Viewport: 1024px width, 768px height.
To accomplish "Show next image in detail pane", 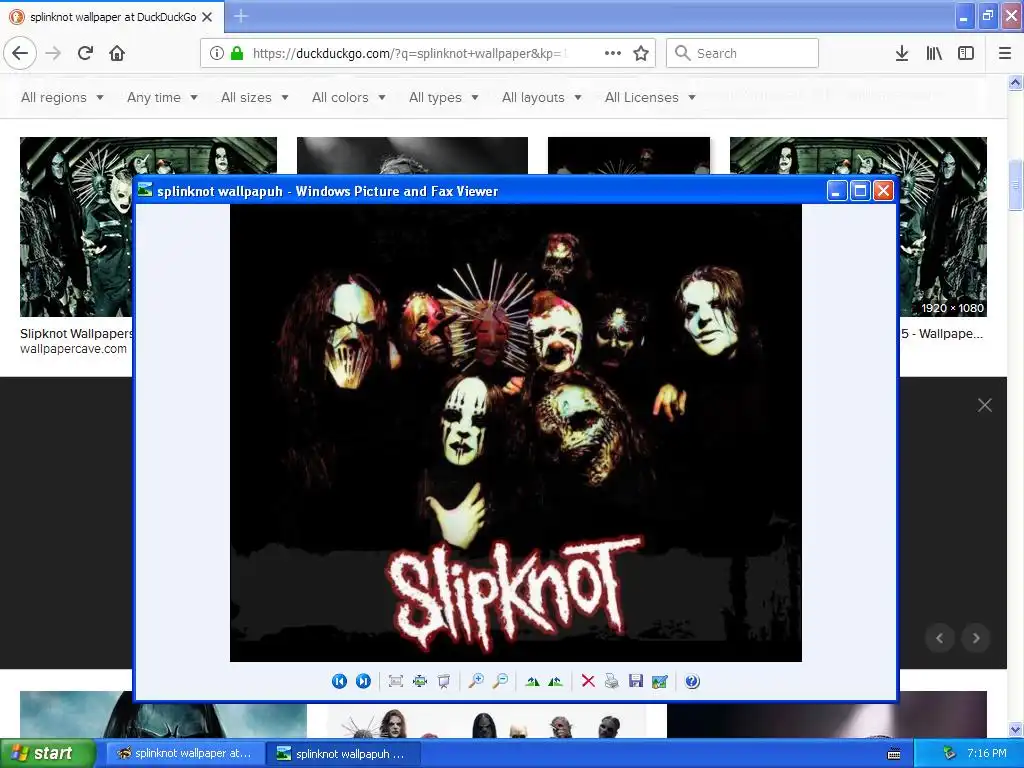I will (x=976, y=638).
